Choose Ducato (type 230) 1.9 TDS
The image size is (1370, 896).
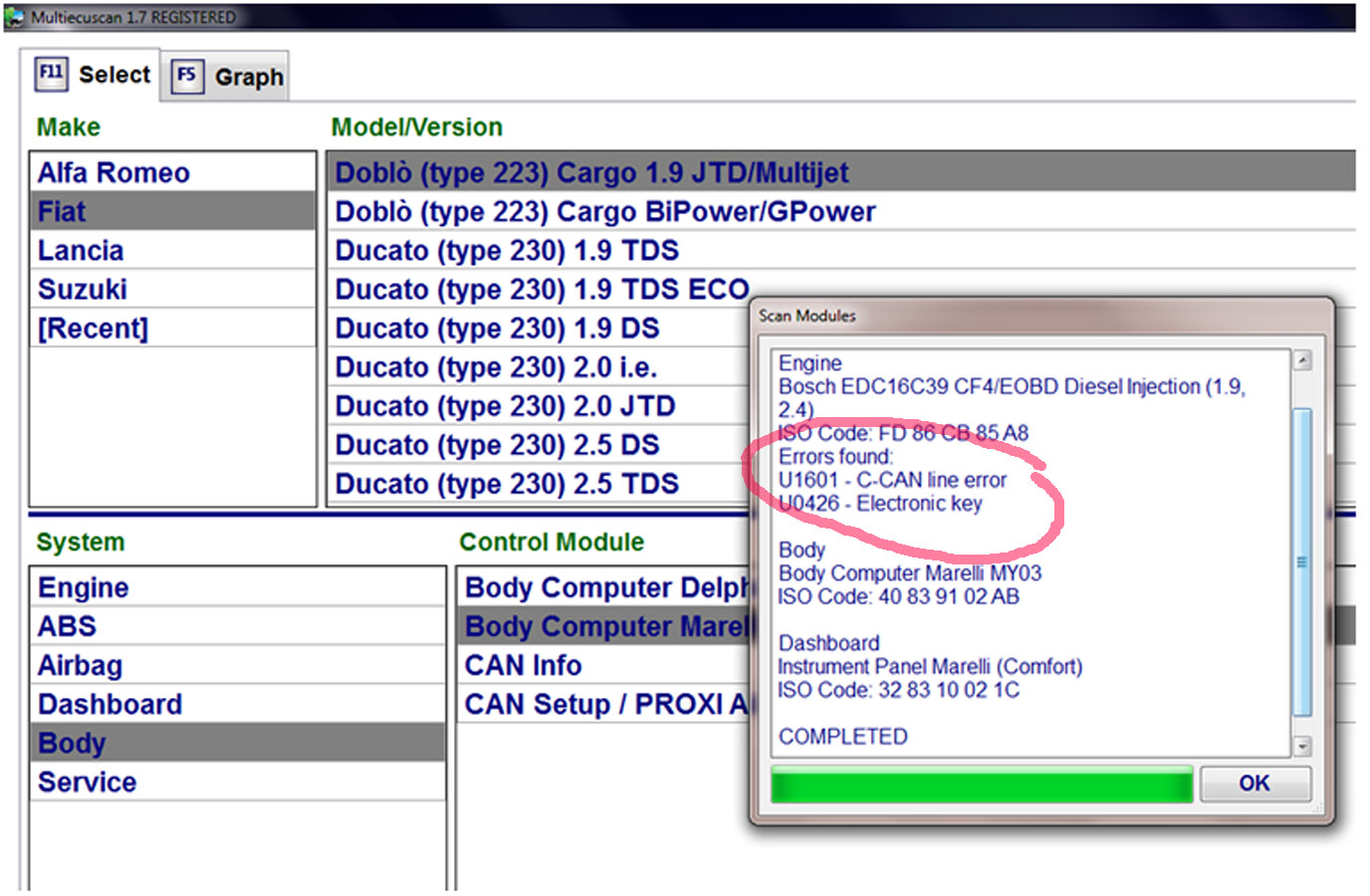tap(841, 250)
